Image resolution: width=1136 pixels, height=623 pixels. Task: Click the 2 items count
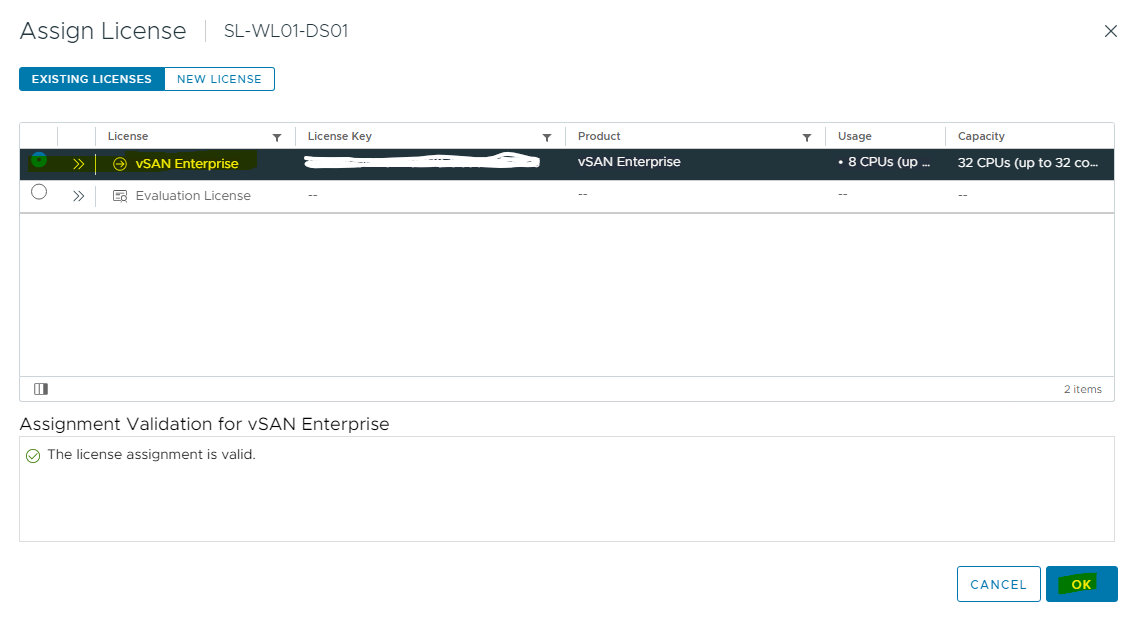(1082, 389)
